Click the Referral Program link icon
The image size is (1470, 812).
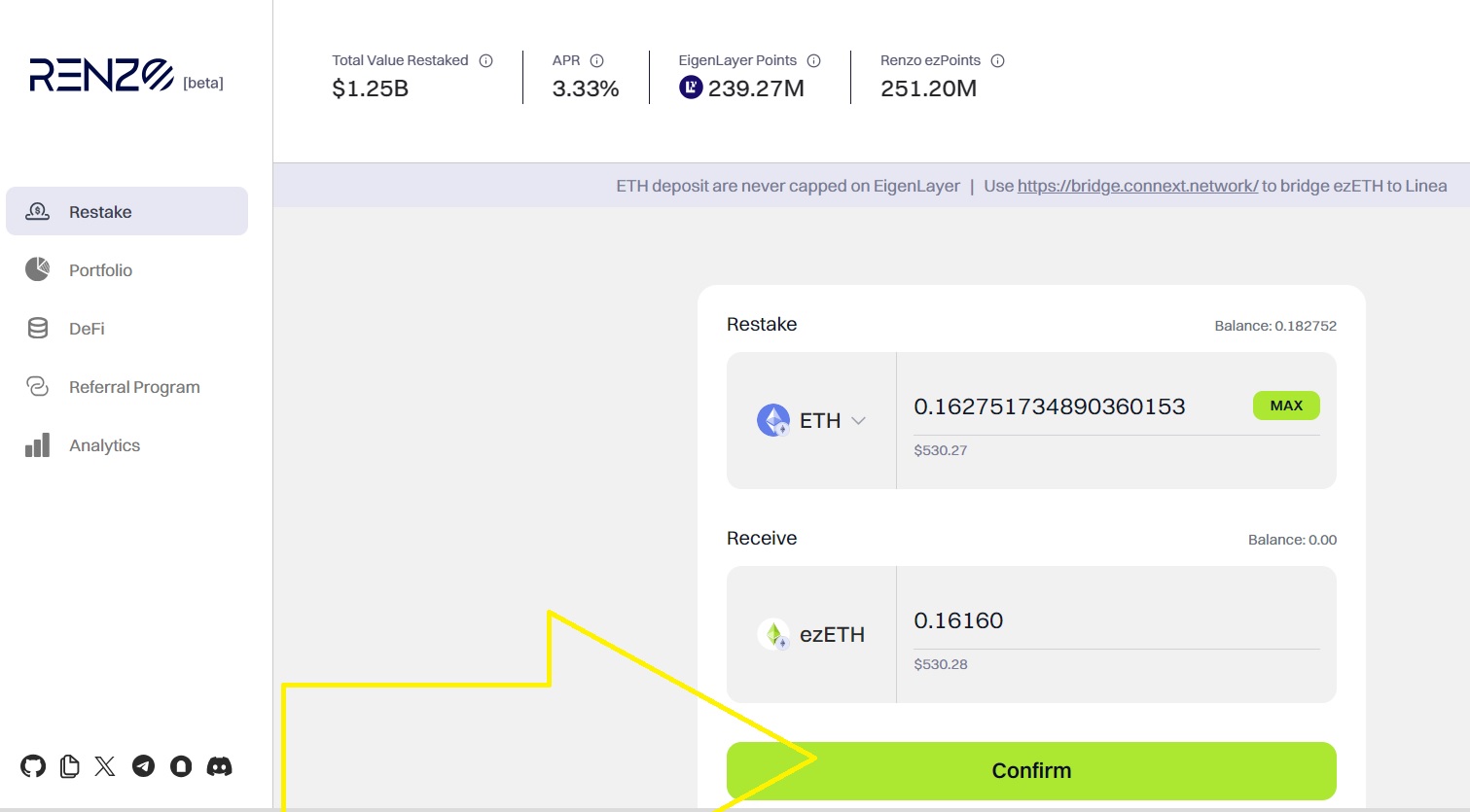(x=37, y=386)
